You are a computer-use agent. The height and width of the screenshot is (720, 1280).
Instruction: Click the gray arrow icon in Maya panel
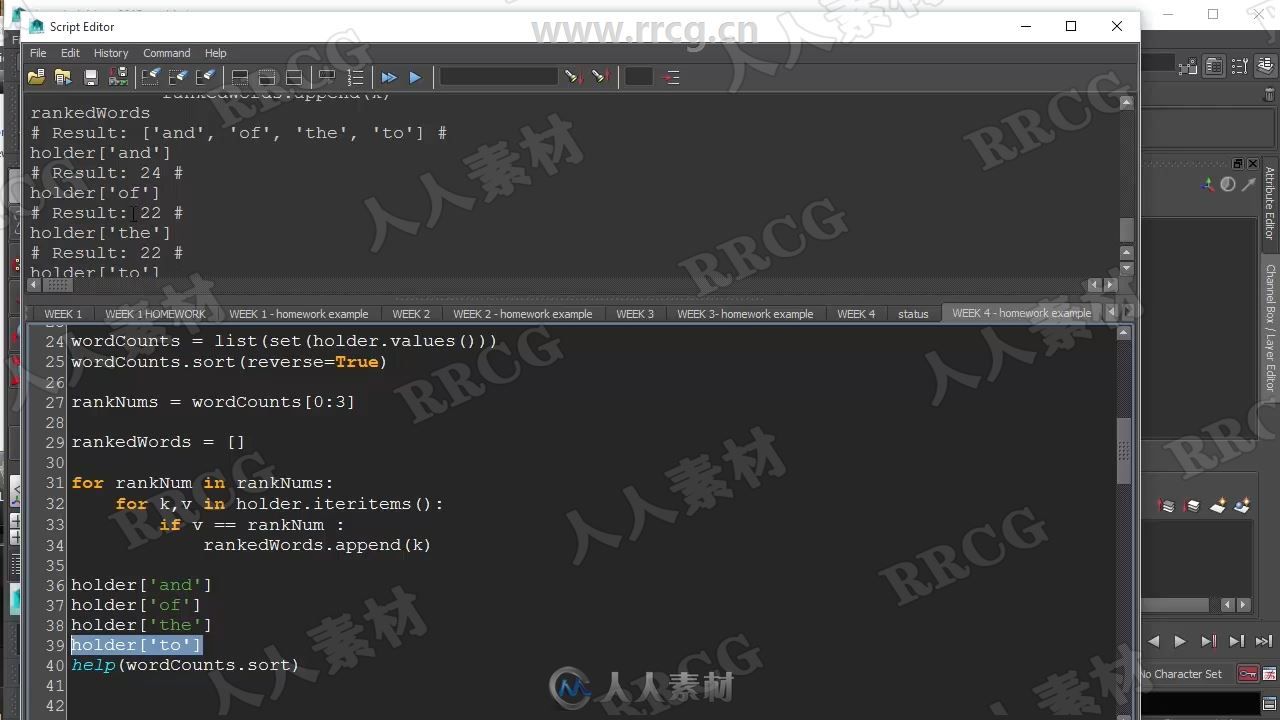point(1249,184)
